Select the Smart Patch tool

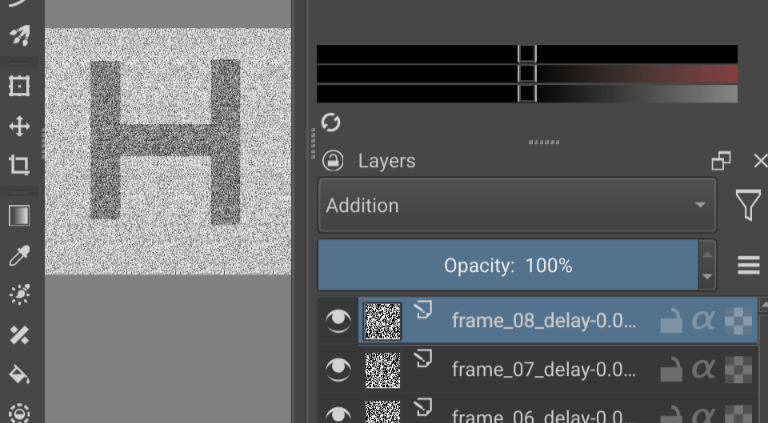[19, 335]
